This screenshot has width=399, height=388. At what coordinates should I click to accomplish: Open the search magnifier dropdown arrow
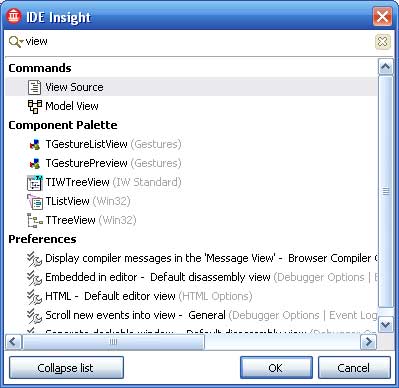22,41
